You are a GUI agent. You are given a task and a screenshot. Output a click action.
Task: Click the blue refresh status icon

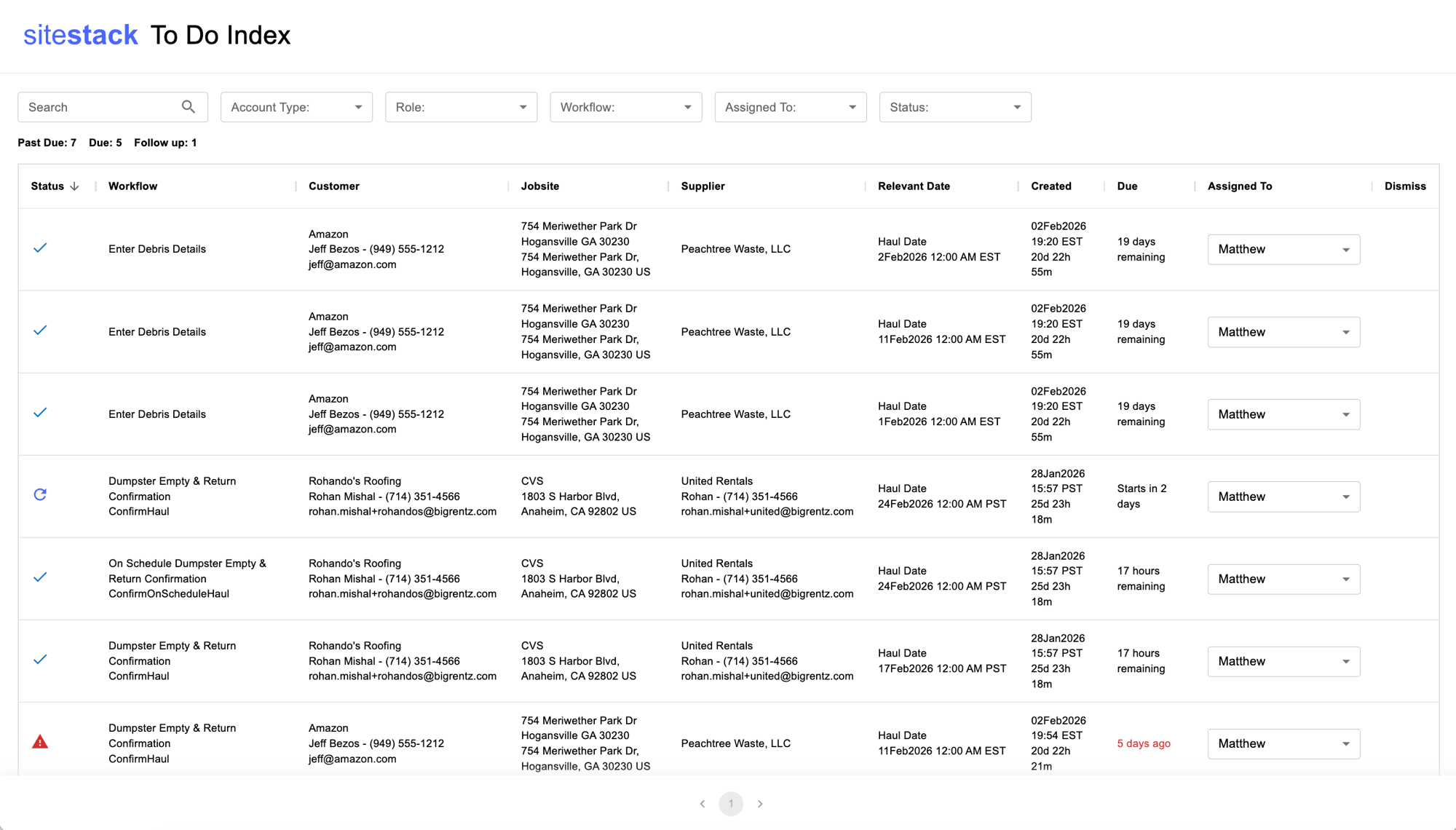click(40, 495)
